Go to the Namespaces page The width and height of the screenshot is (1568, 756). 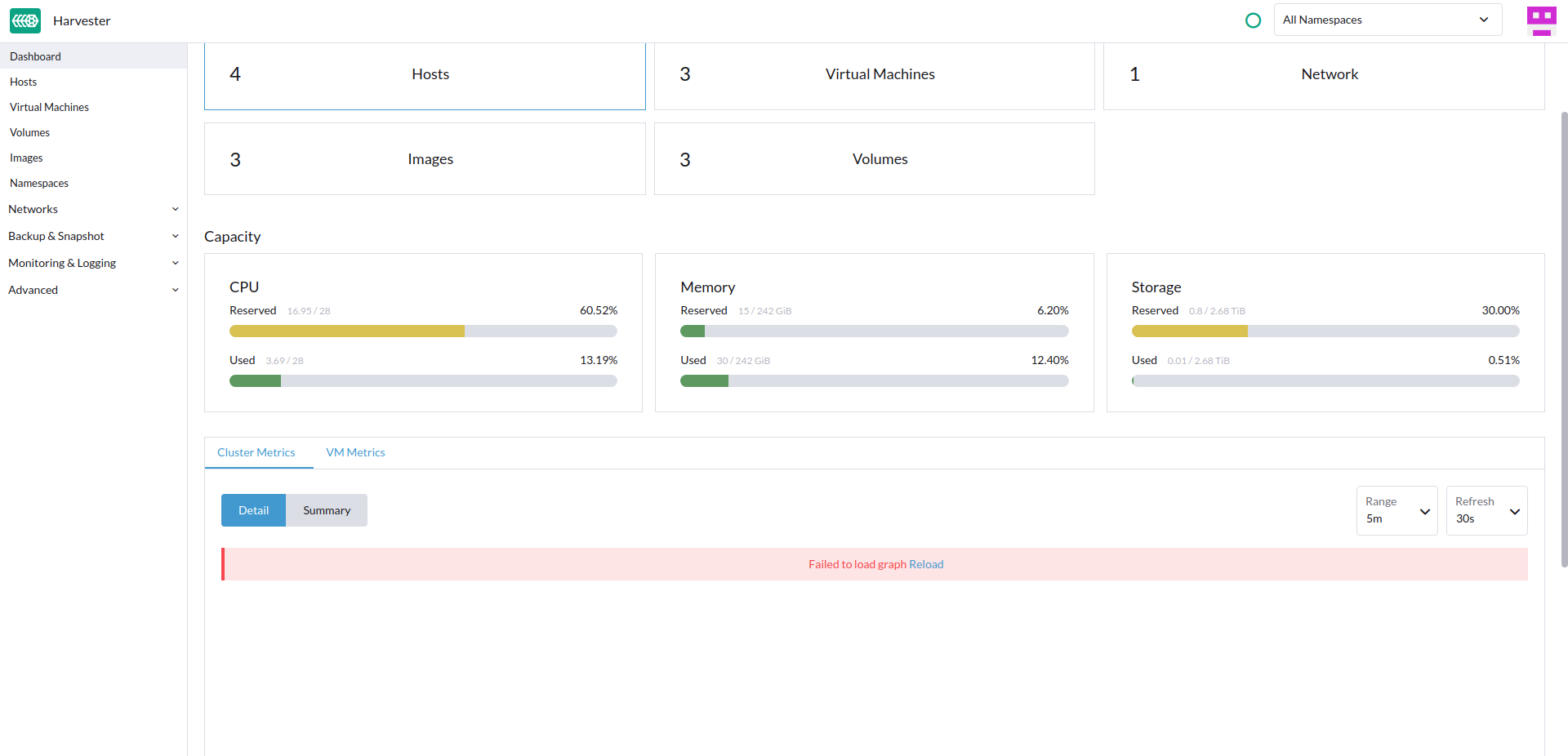(x=38, y=182)
